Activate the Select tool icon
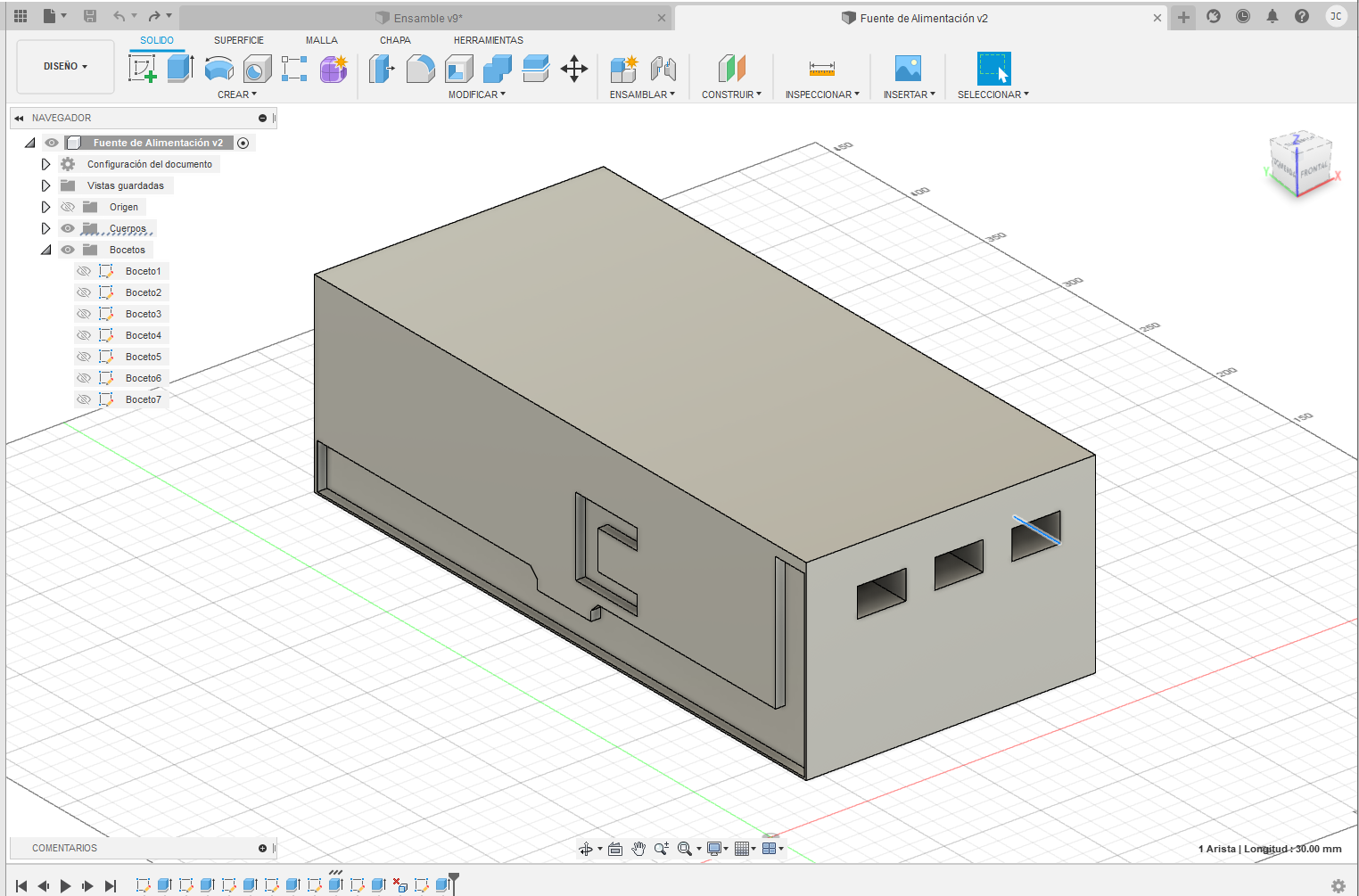The image size is (1359, 896). point(993,69)
